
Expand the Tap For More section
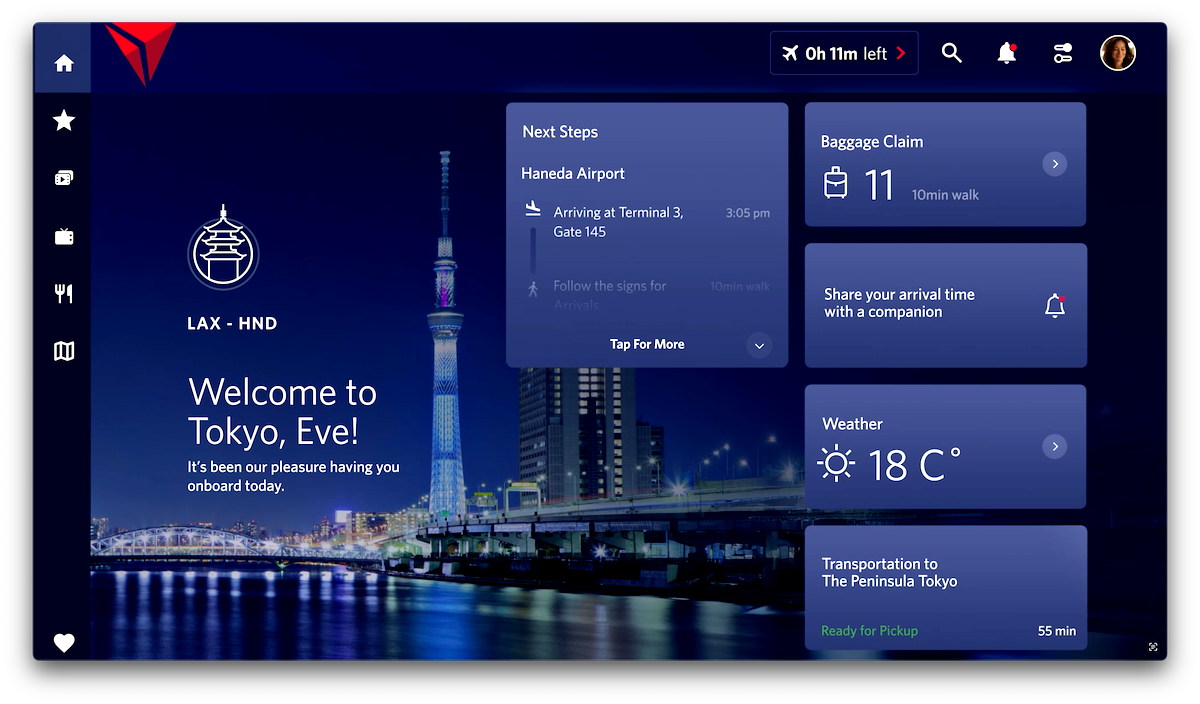647,344
